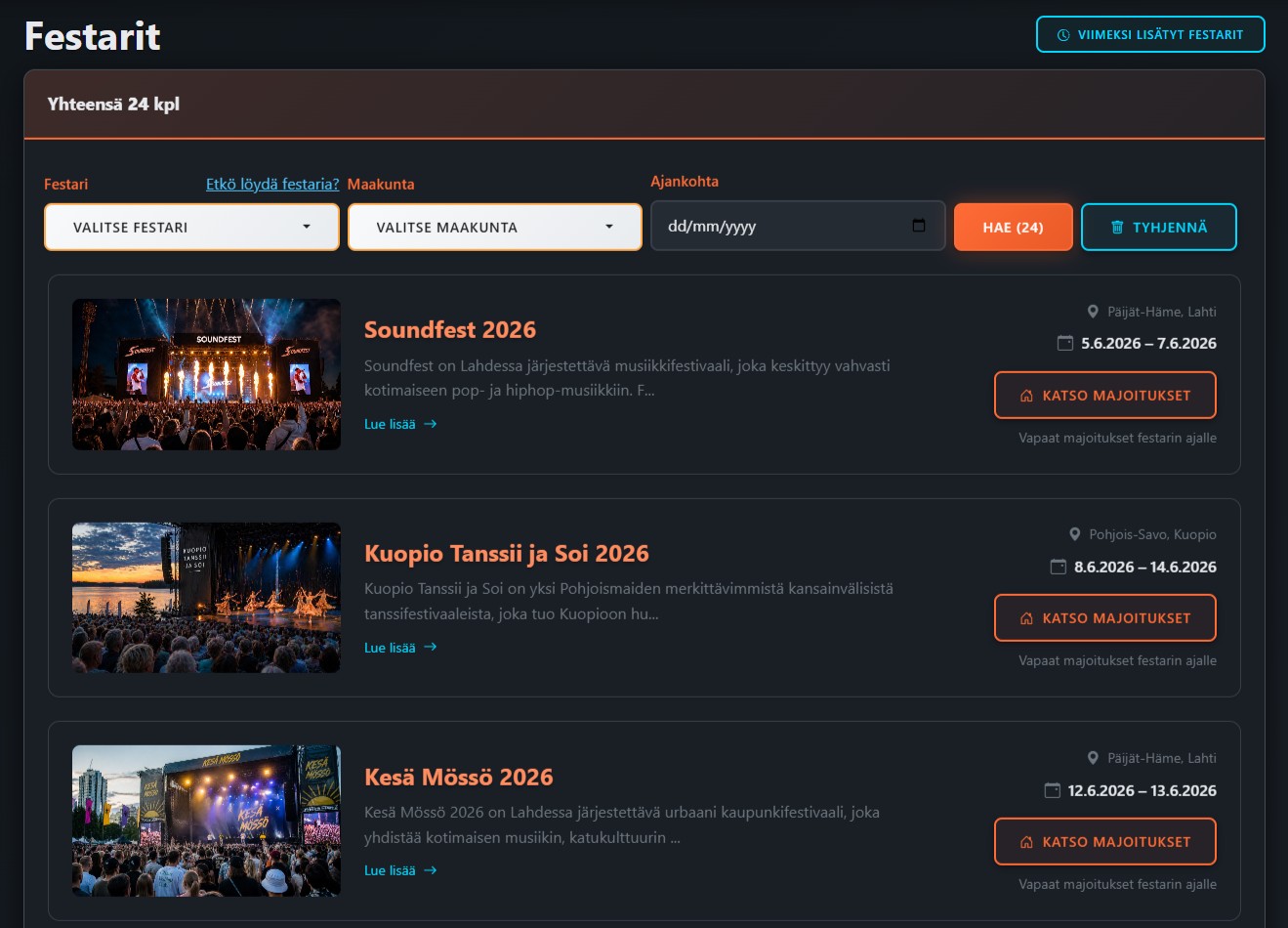Click the Soundfest stage thumbnail image
Screen dimensions: 1288x928
(206, 374)
